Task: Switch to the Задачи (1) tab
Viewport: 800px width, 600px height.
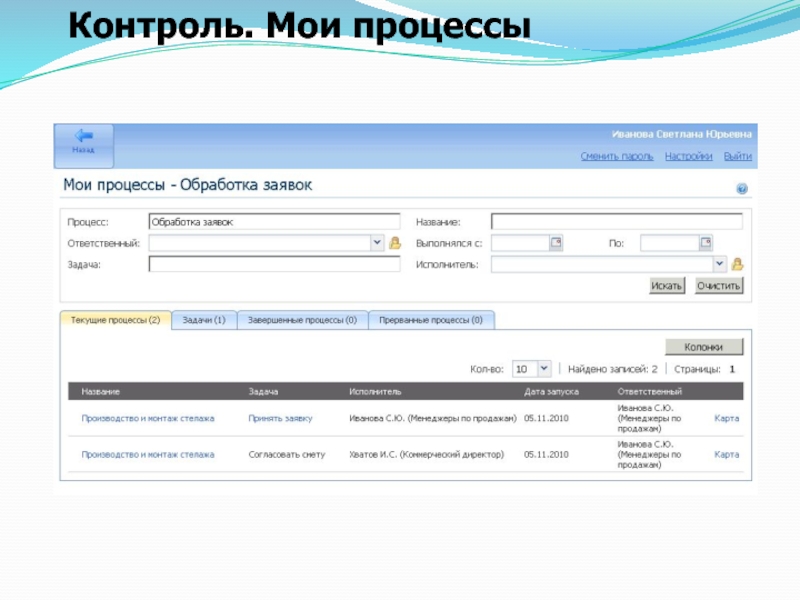Action: [204, 320]
